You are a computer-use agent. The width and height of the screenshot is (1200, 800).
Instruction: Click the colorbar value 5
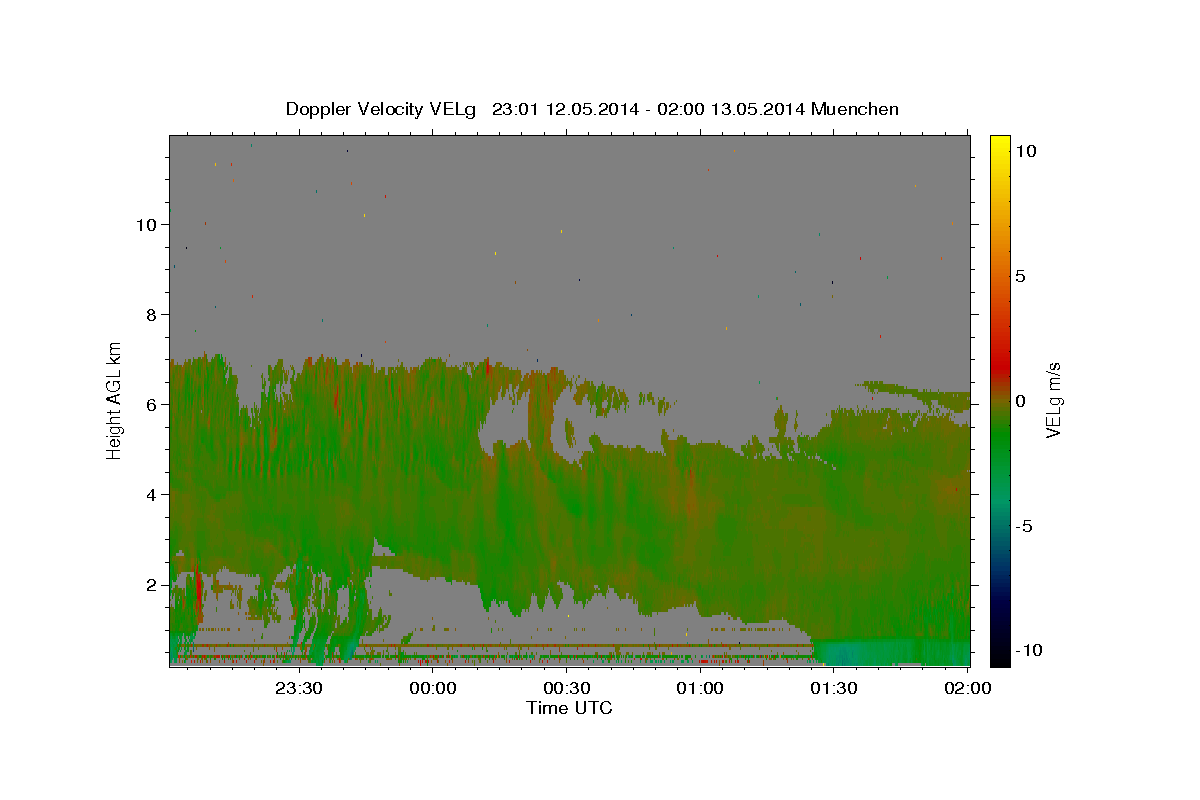tap(1020, 276)
